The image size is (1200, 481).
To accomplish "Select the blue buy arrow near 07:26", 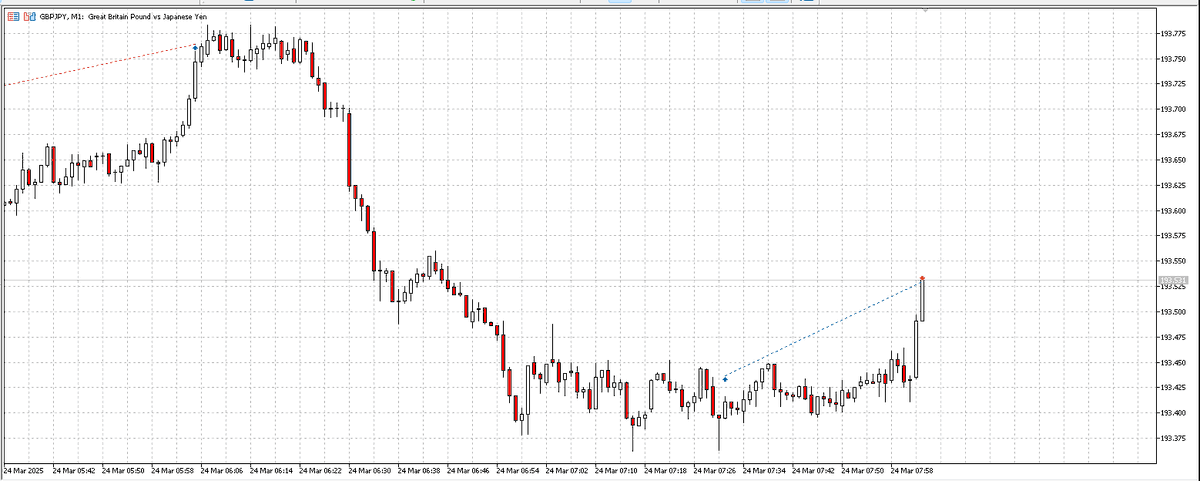I will coord(725,379).
